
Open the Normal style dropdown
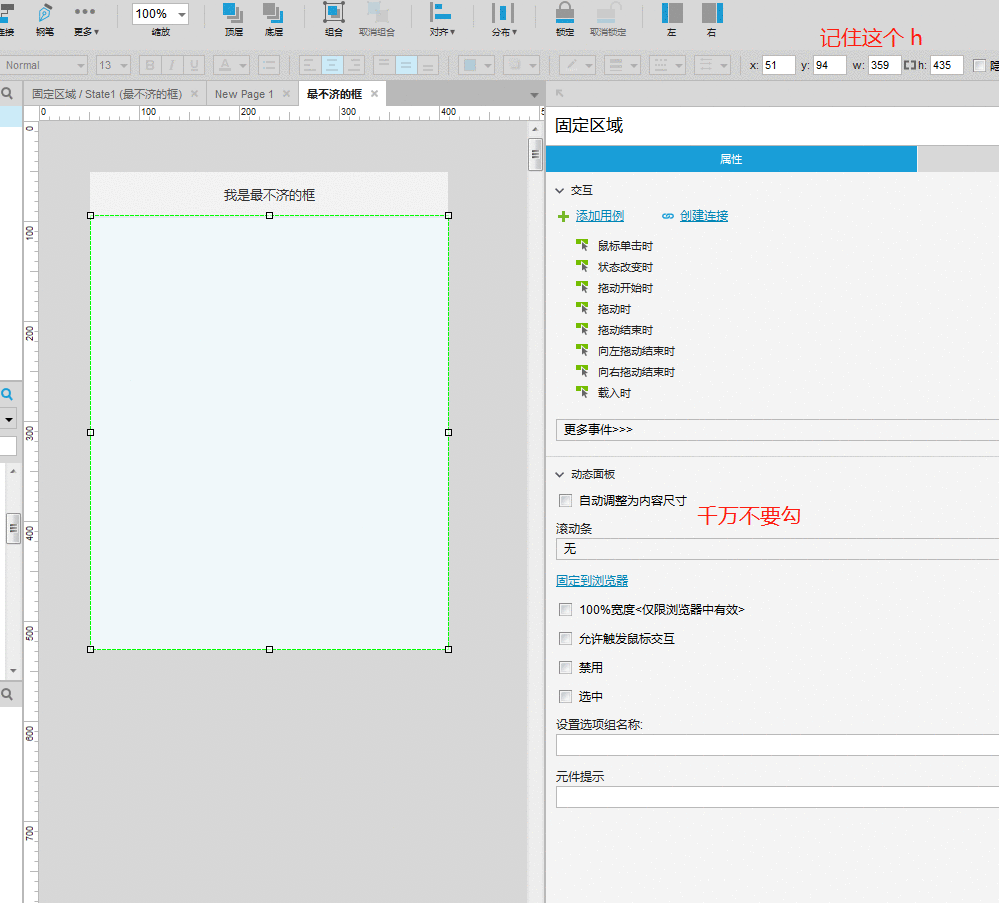(43, 65)
